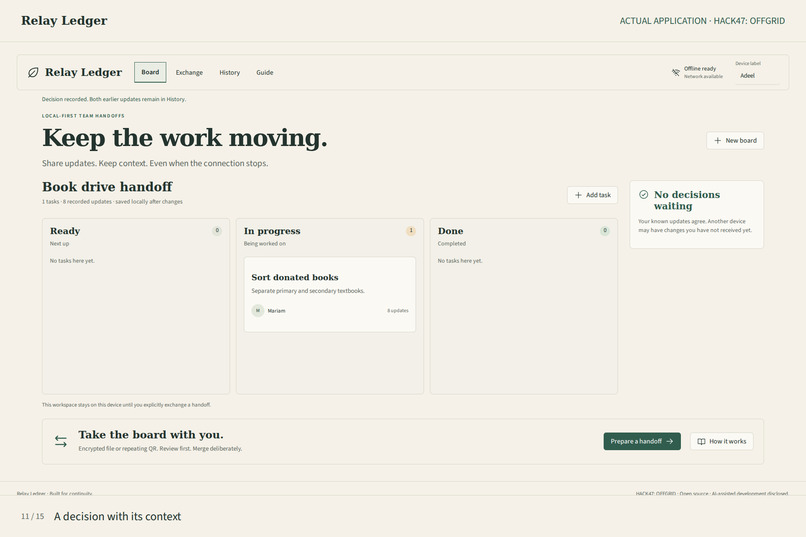806x537 pixels.
Task: Click Mariam's avatar on the task card
Action: [258, 310]
